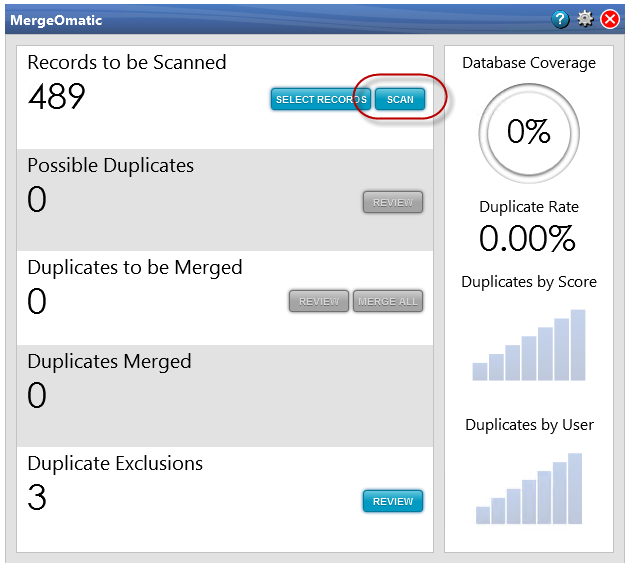Click the Database Coverage label
This screenshot has height=566, width=630.
[x=529, y=63]
